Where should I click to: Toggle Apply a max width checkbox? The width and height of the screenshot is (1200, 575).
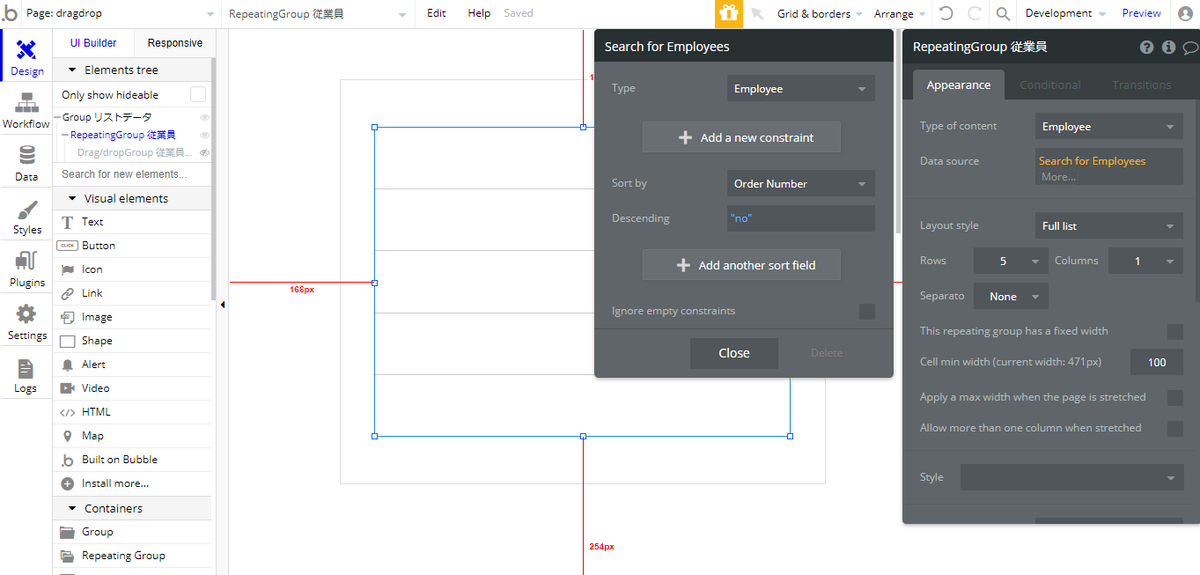(1175, 398)
